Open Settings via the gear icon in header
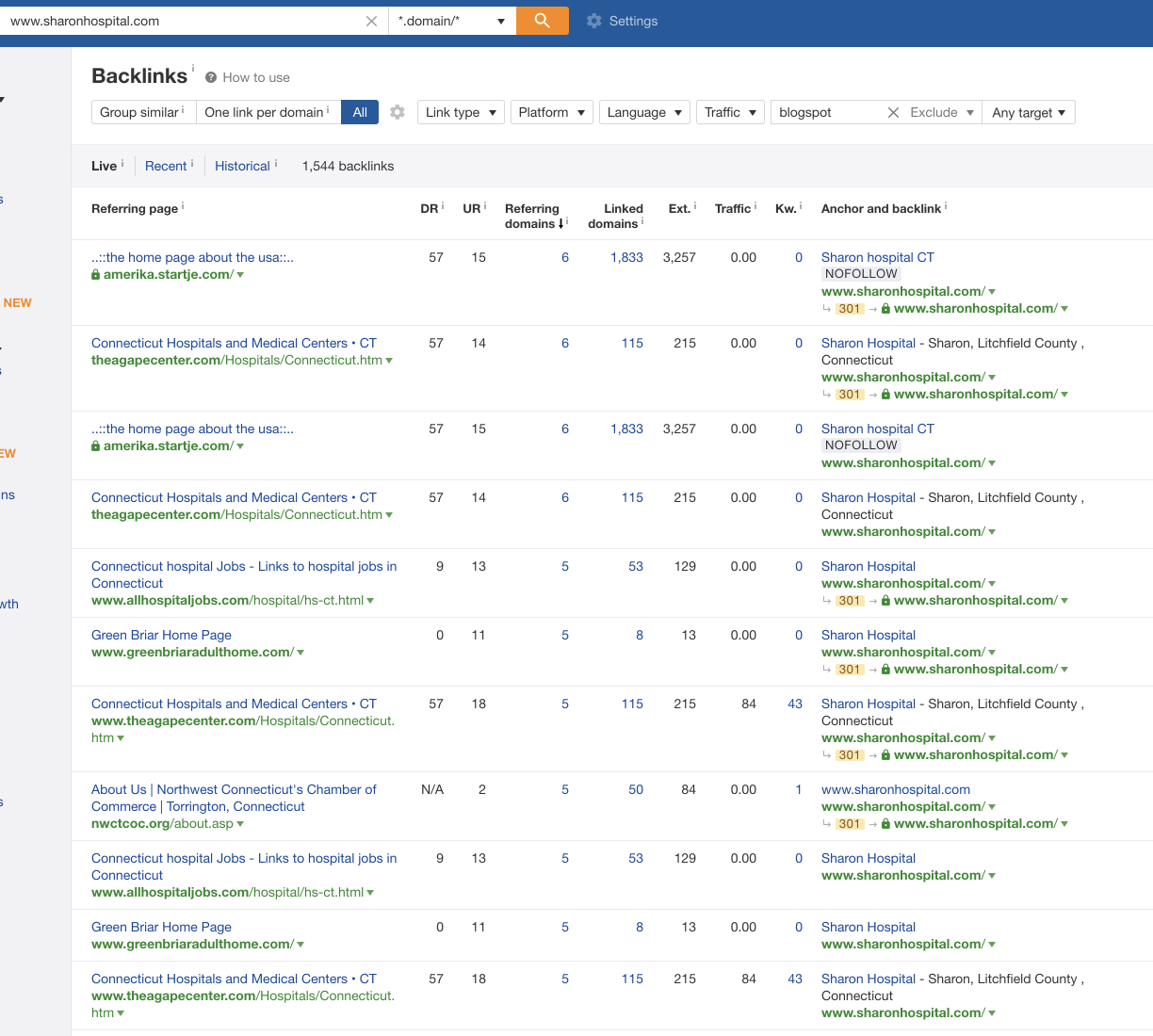The image size is (1153, 1036). (593, 21)
